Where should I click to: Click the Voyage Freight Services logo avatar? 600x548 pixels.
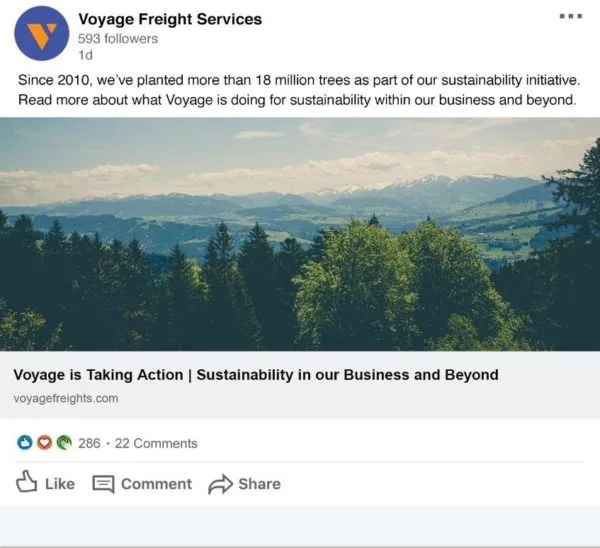click(41, 33)
